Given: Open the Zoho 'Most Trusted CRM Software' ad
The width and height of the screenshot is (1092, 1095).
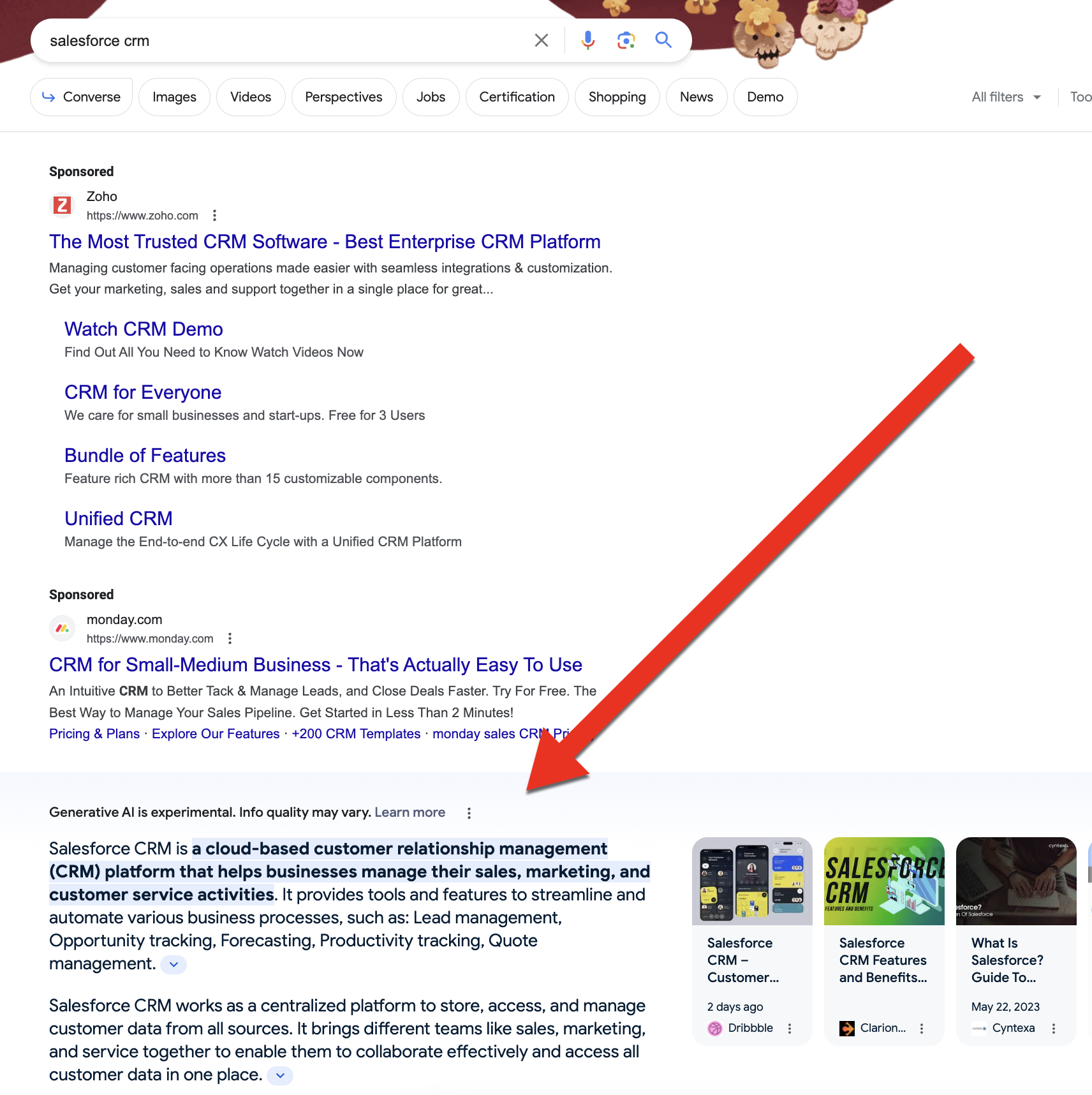Looking at the screenshot, I should click(325, 242).
